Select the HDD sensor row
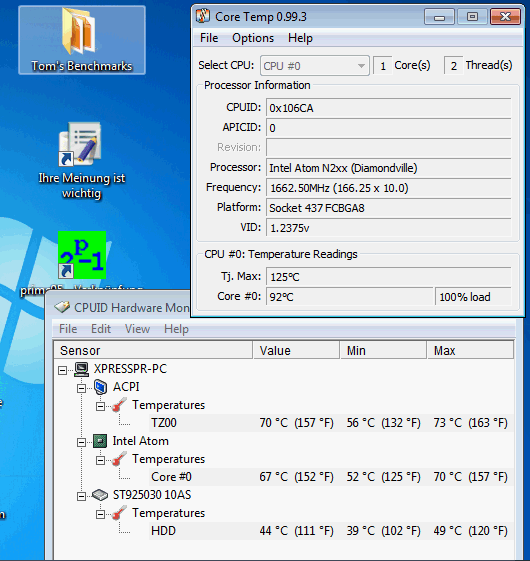 click(x=331, y=531)
